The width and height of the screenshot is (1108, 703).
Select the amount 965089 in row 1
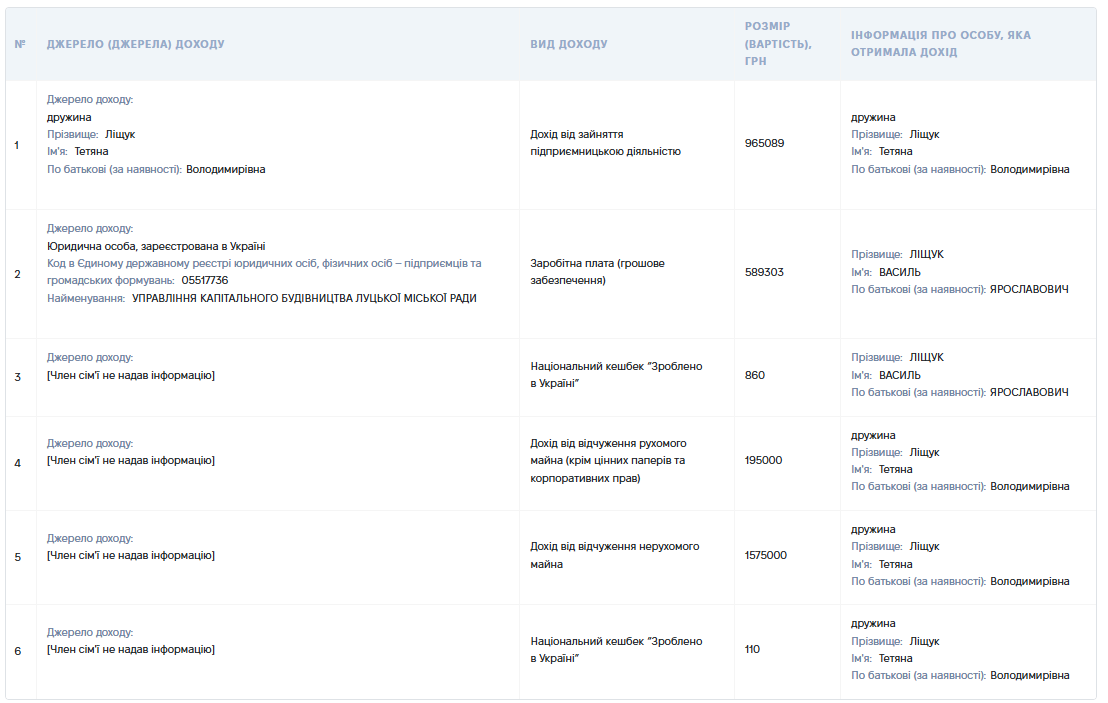click(x=765, y=143)
